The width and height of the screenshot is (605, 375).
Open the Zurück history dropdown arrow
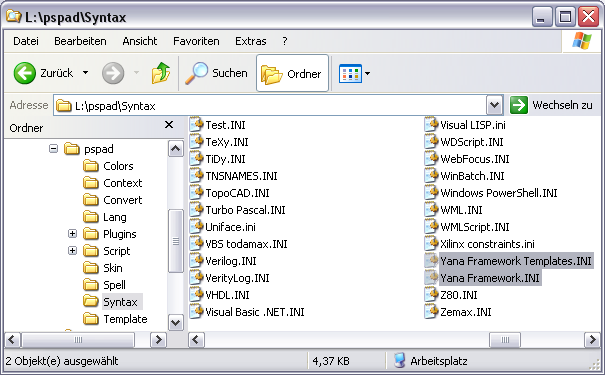[85, 73]
